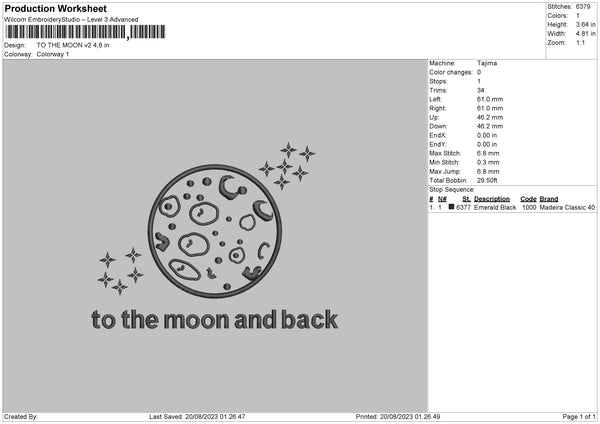Click the embroidered moon circle design
This screenshot has height=424, width=600.
(215, 232)
